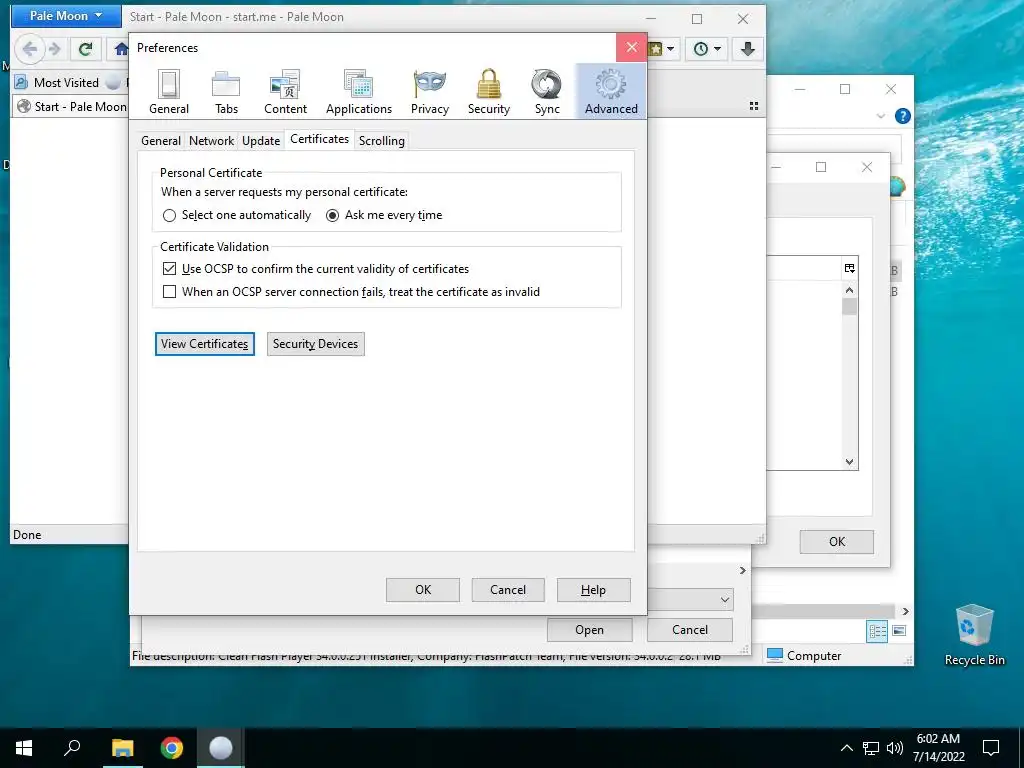This screenshot has width=1024, height=768.
Task: Click the tab groups grid icon
Action: click(754, 106)
